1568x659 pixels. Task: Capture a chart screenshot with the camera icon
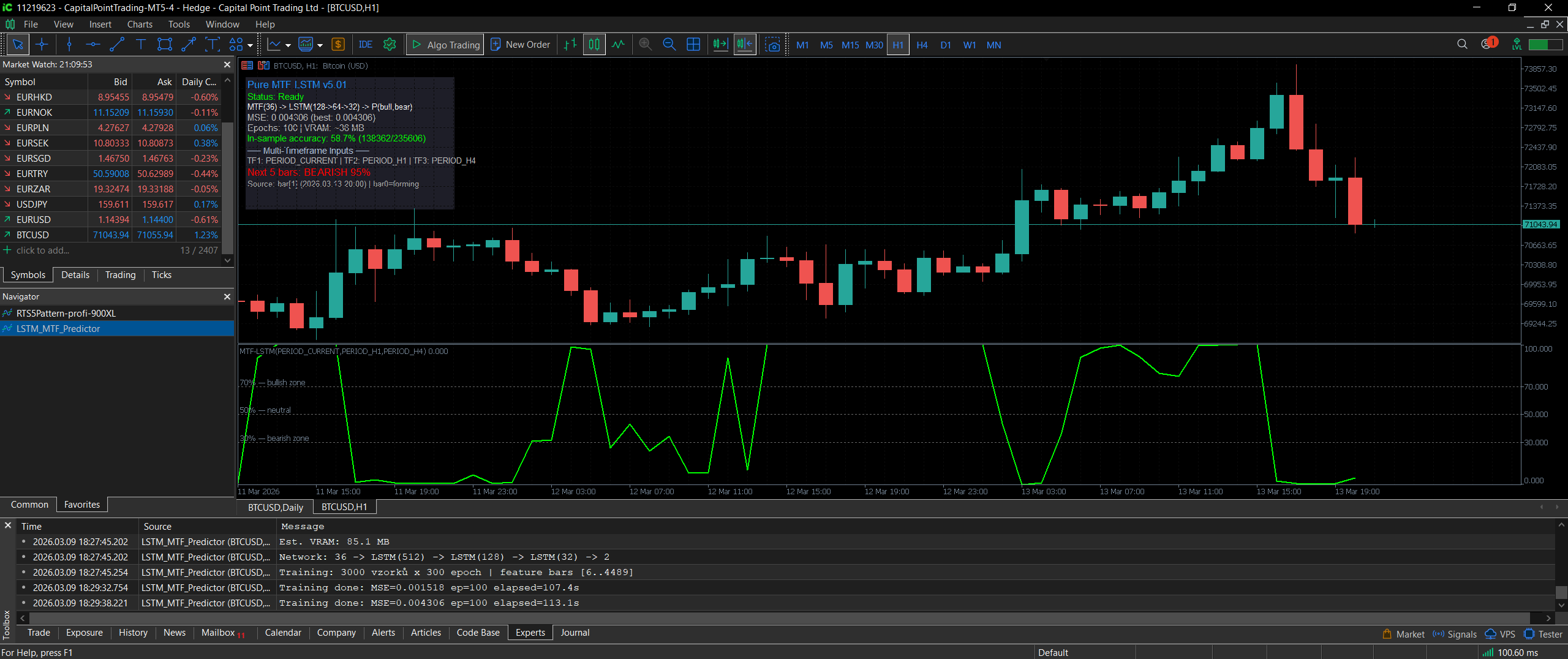click(774, 44)
